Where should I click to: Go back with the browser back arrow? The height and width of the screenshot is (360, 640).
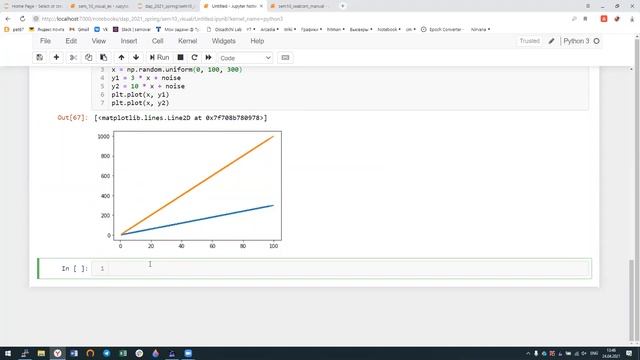point(8,19)
